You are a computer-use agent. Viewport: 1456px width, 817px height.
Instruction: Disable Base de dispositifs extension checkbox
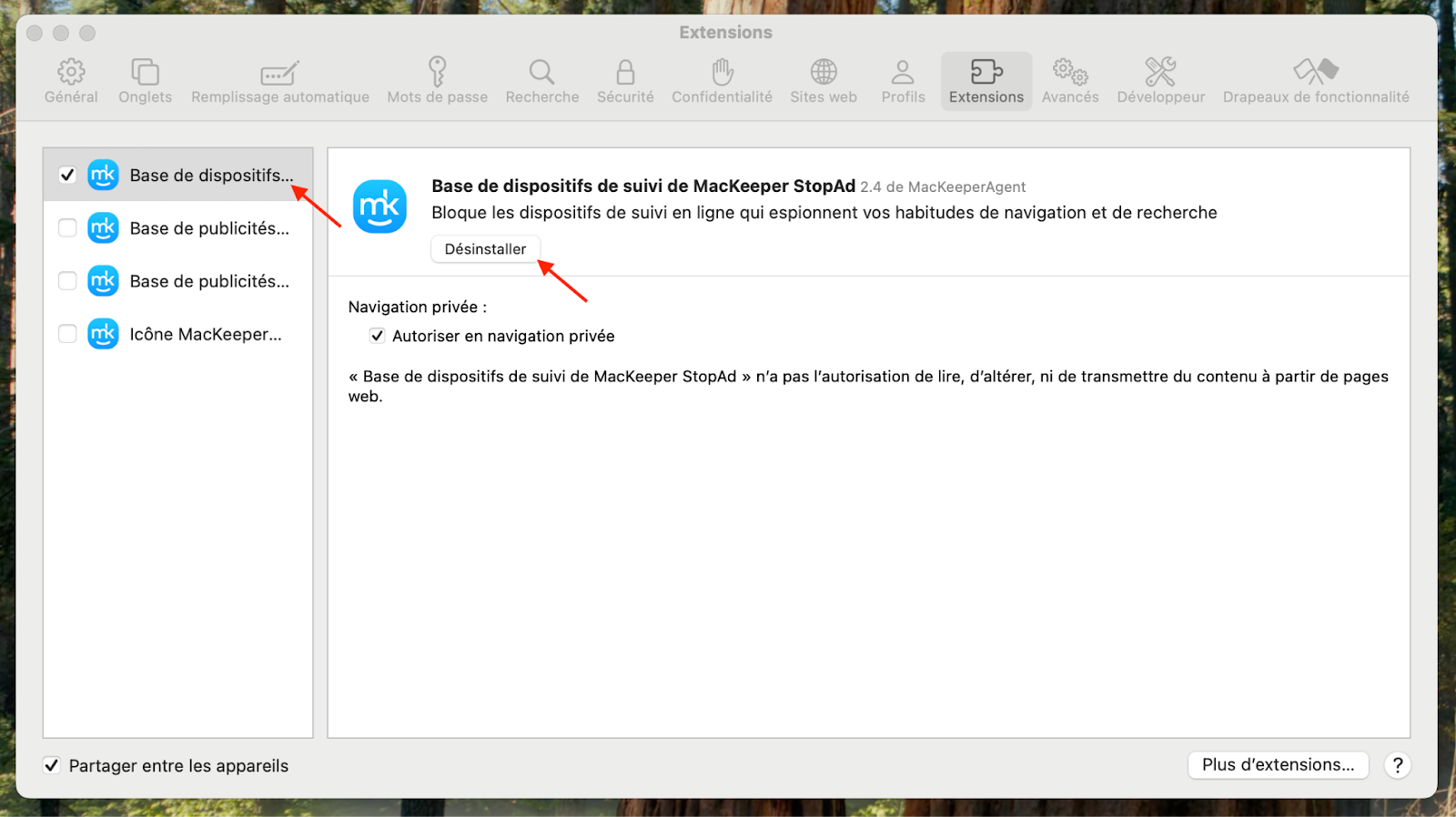tap(67, 175)
